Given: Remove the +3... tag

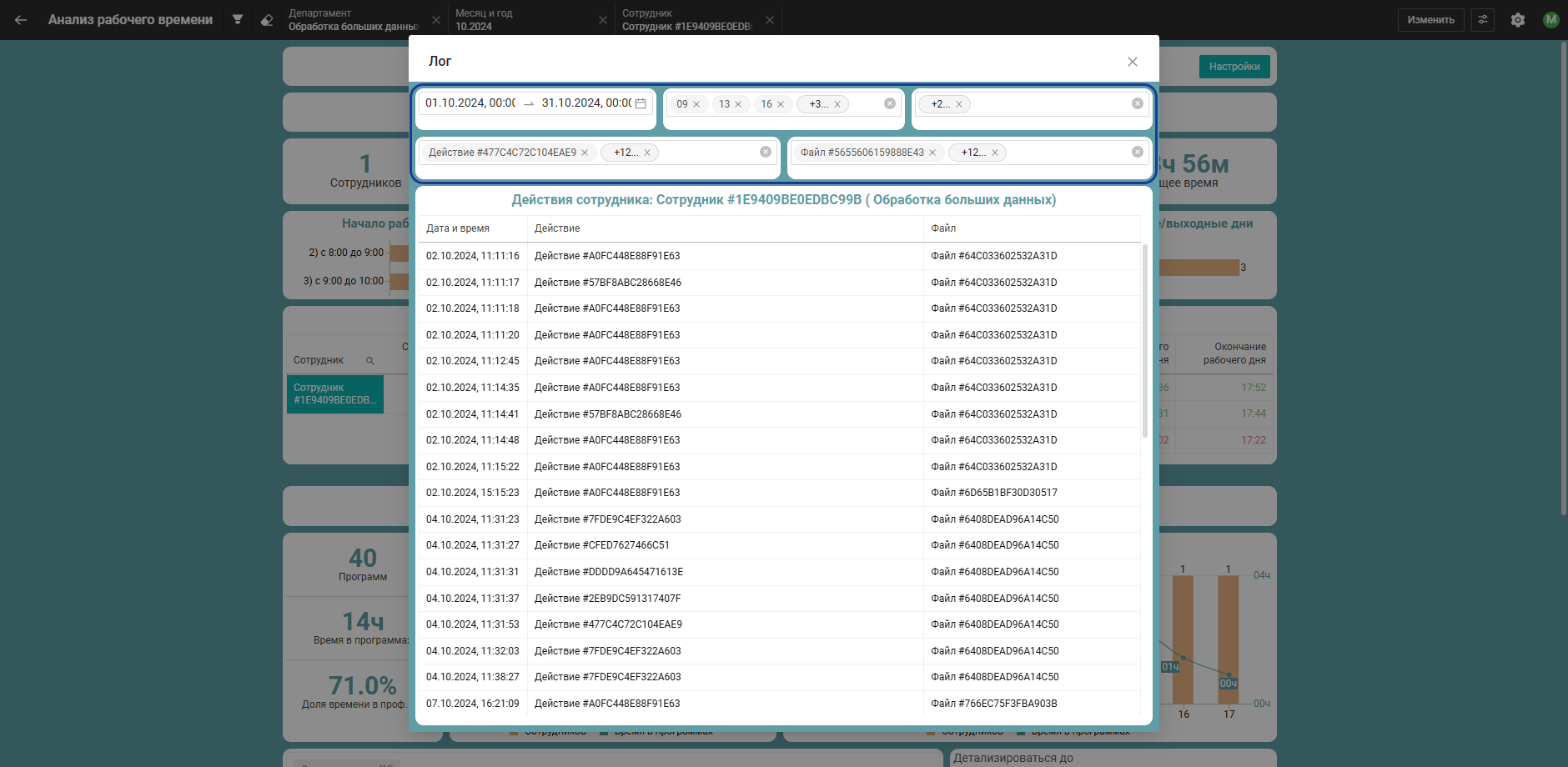Looking at the screenshot, I should 837,104.
